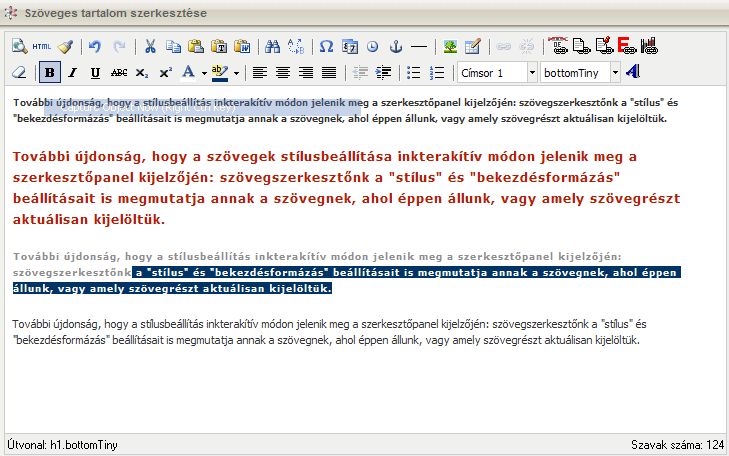Insert an anchor with the anchor icon
729x456 pixels.
tap(395, 46)
